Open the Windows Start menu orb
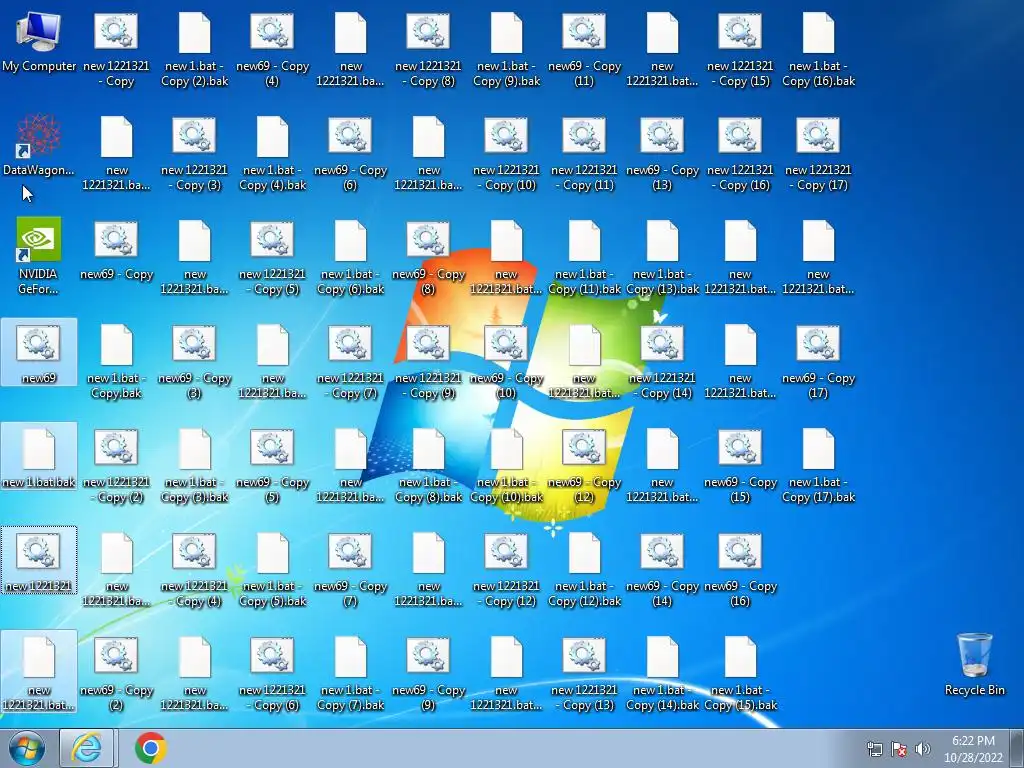This screenshot has height=768, width=1024. pos(26,748)
